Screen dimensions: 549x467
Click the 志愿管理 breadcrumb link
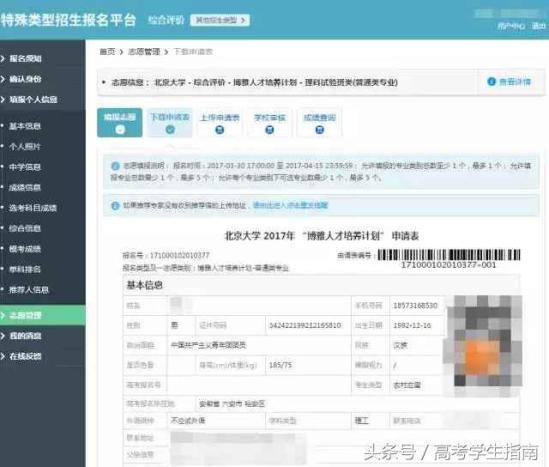(x=144, y=52)
